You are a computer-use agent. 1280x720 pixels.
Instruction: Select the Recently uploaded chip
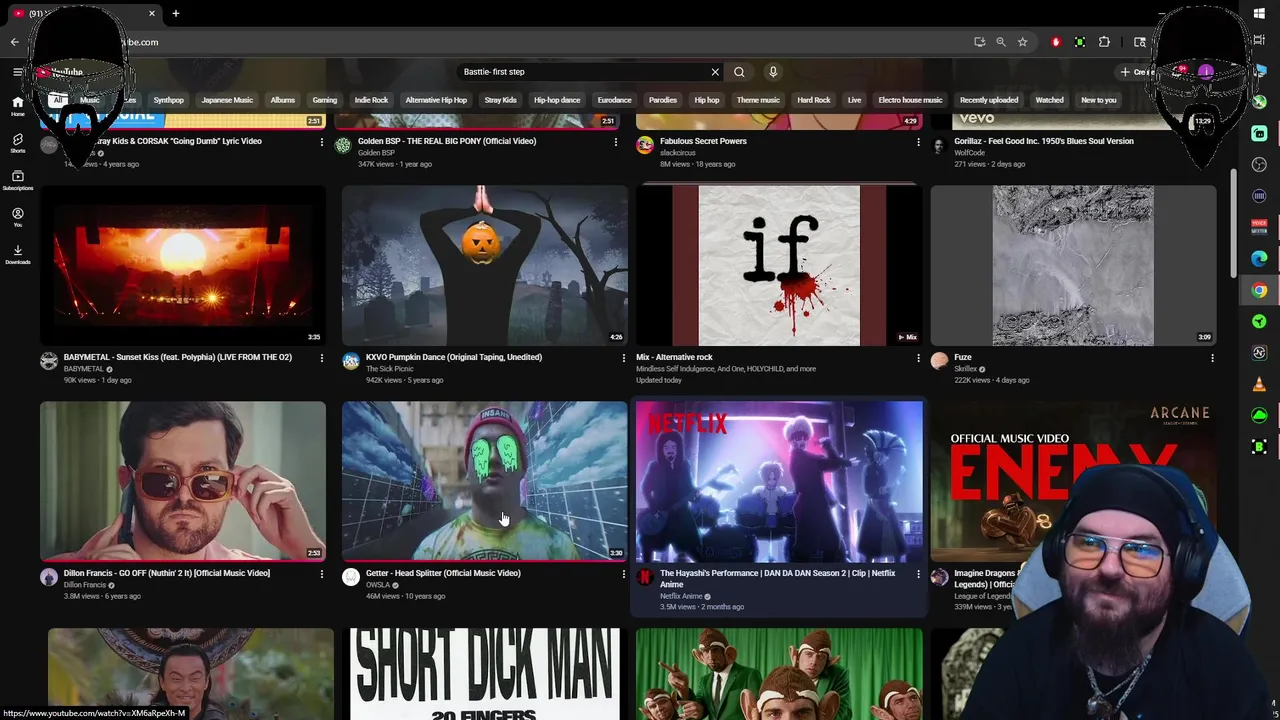[x=989, y=100]
